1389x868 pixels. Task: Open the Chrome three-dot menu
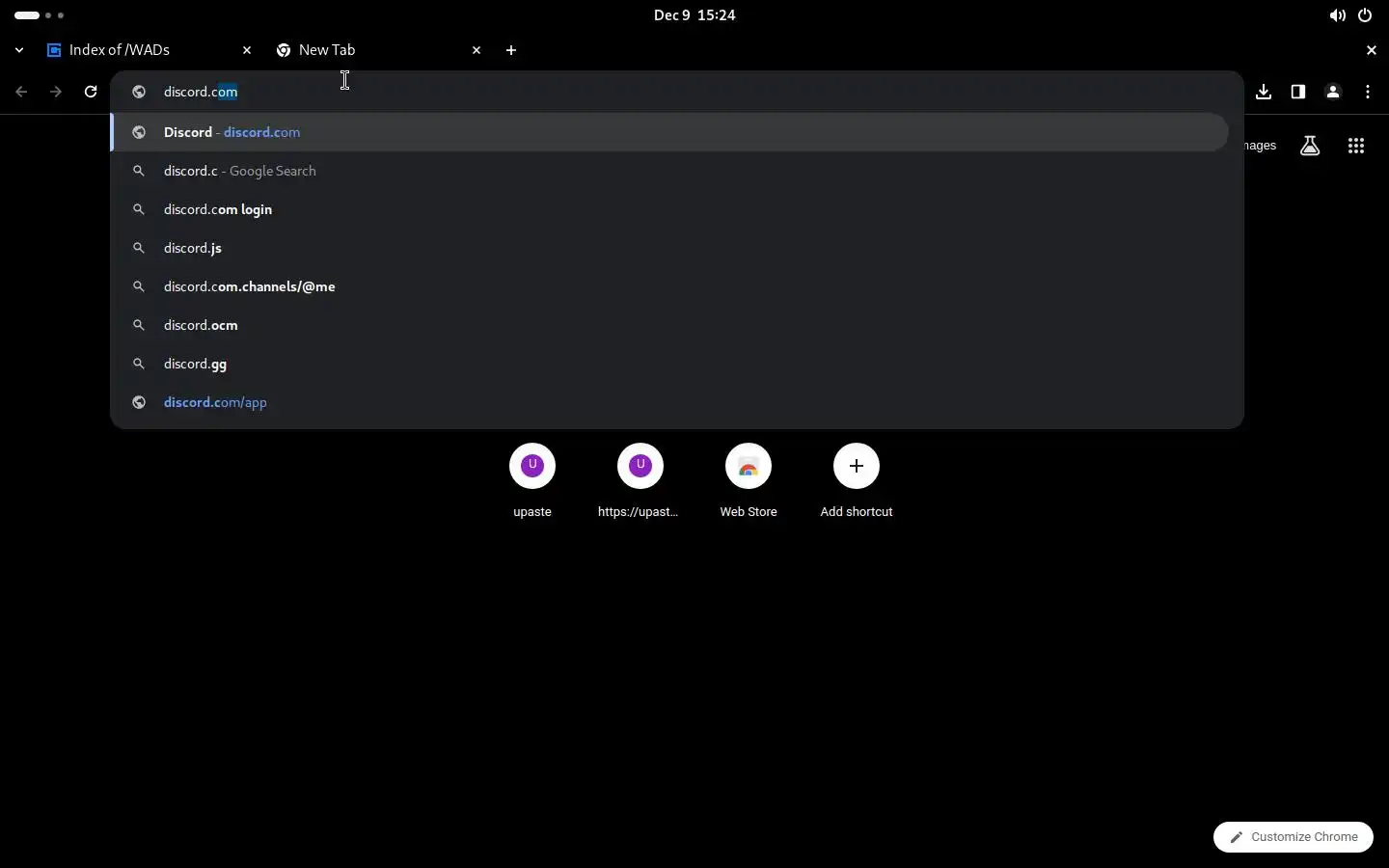coord(1370,92)
